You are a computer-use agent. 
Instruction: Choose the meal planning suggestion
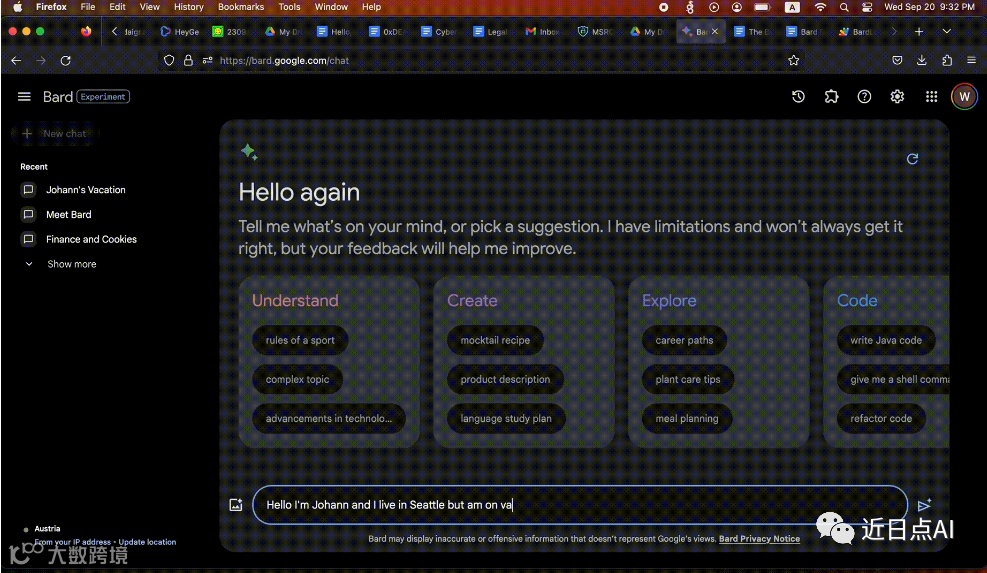point(687,418)
